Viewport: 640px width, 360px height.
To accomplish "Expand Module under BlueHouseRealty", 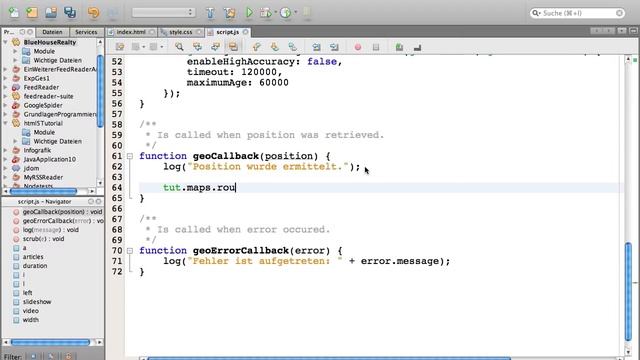I will [15, 51].
